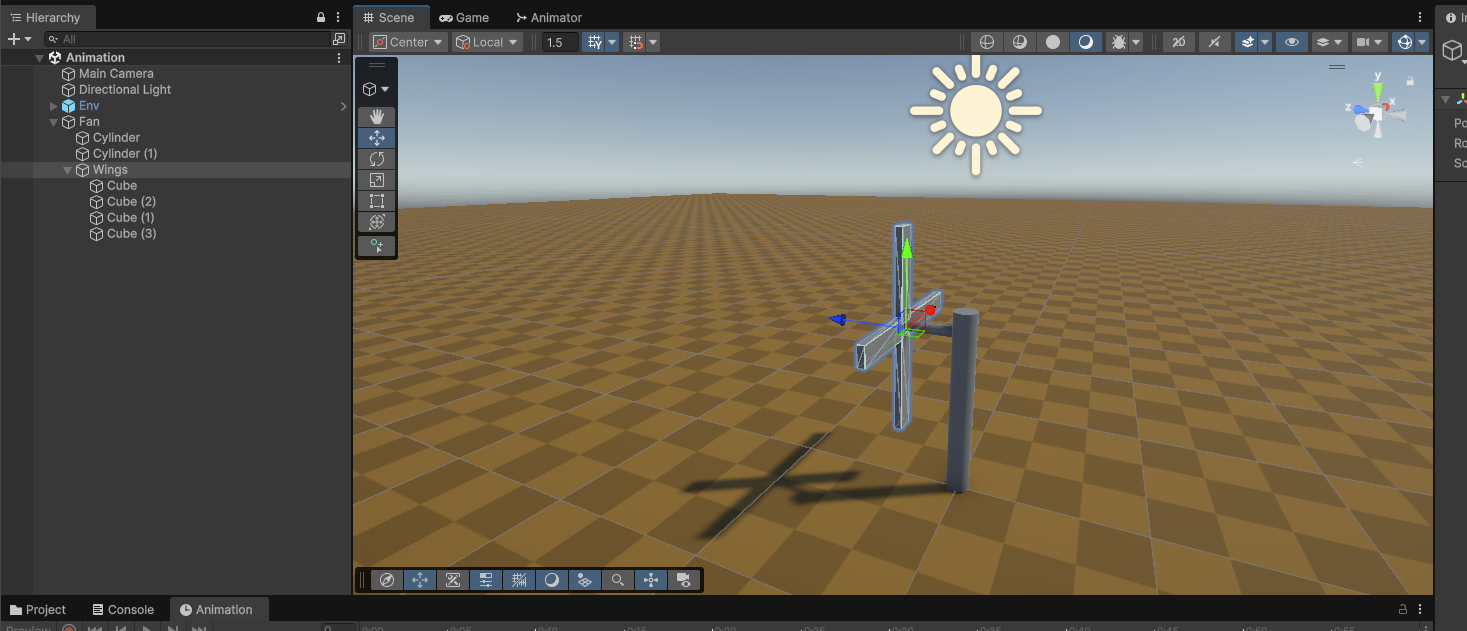Toggle scene effects (skybox, fog) button
Image resolution: width=1467 pixels, height=631 pixels.
click(1246, 42)
